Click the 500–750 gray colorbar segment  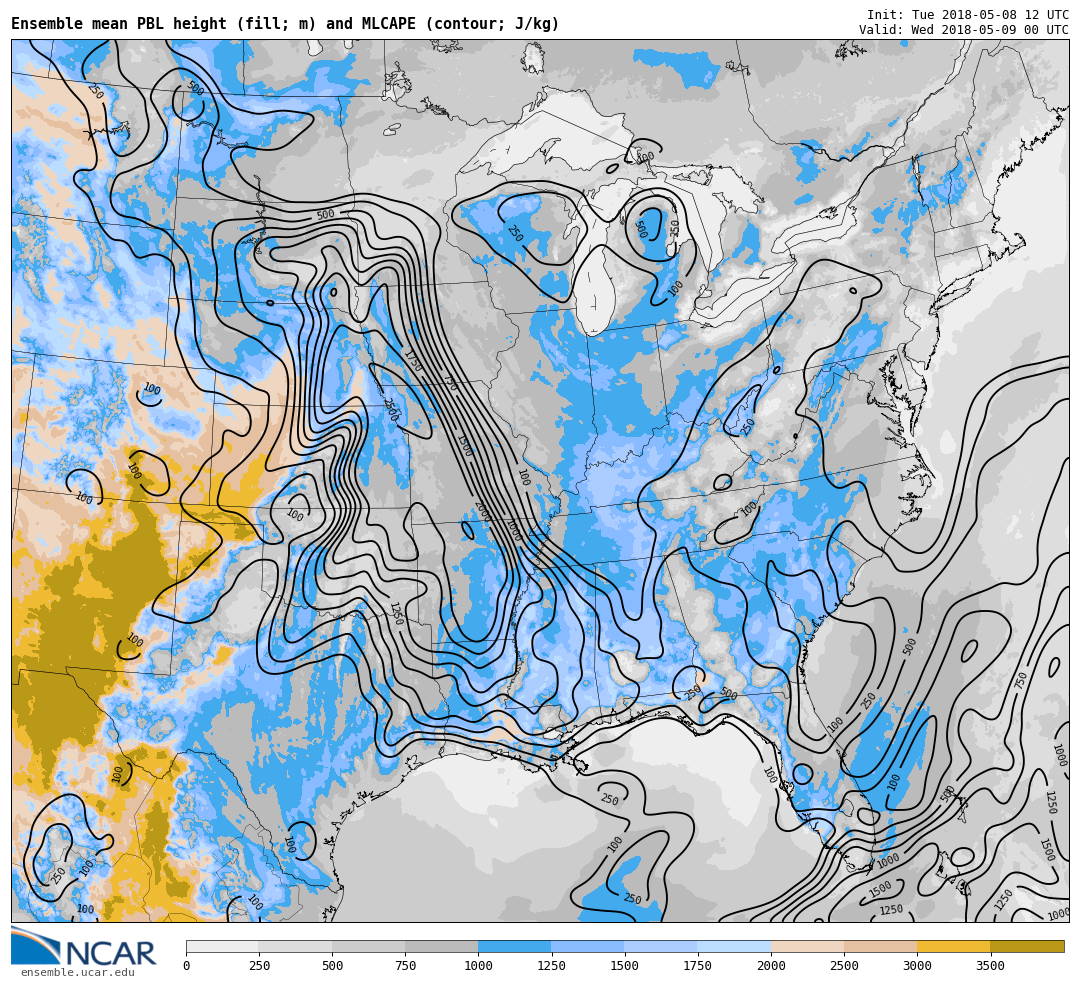[x=368, y=947]
